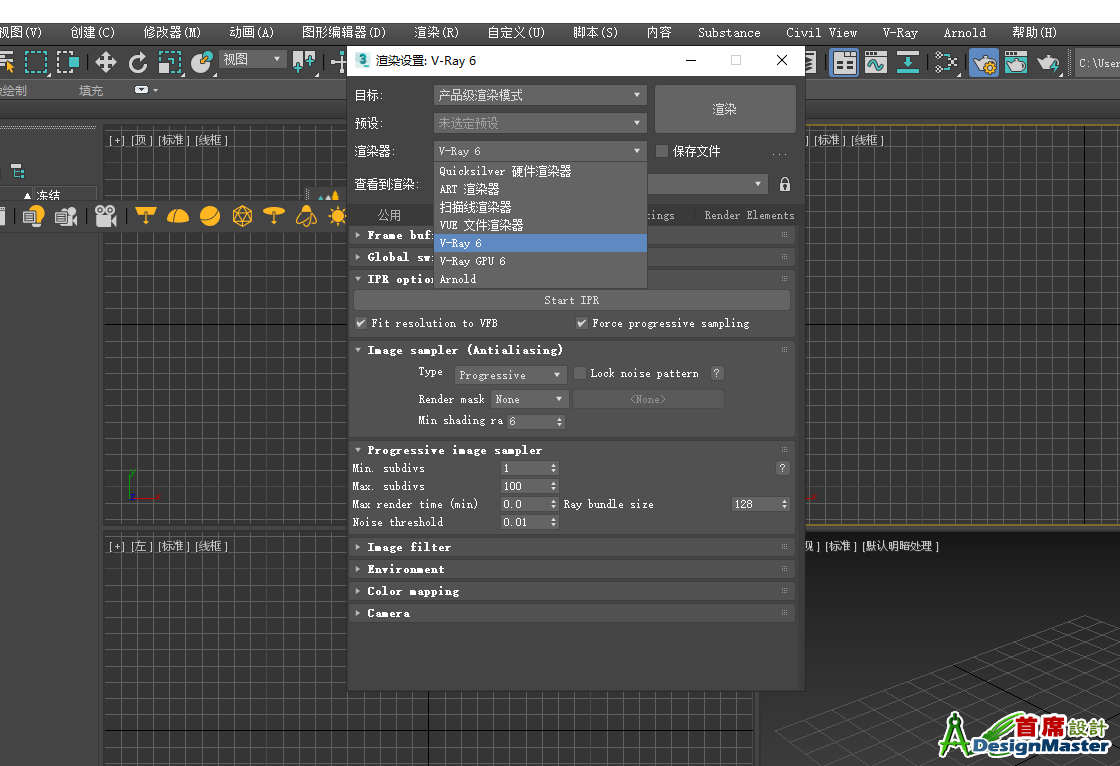
Task: Select the rectangular selection region tool
Action: click(36, 63)
